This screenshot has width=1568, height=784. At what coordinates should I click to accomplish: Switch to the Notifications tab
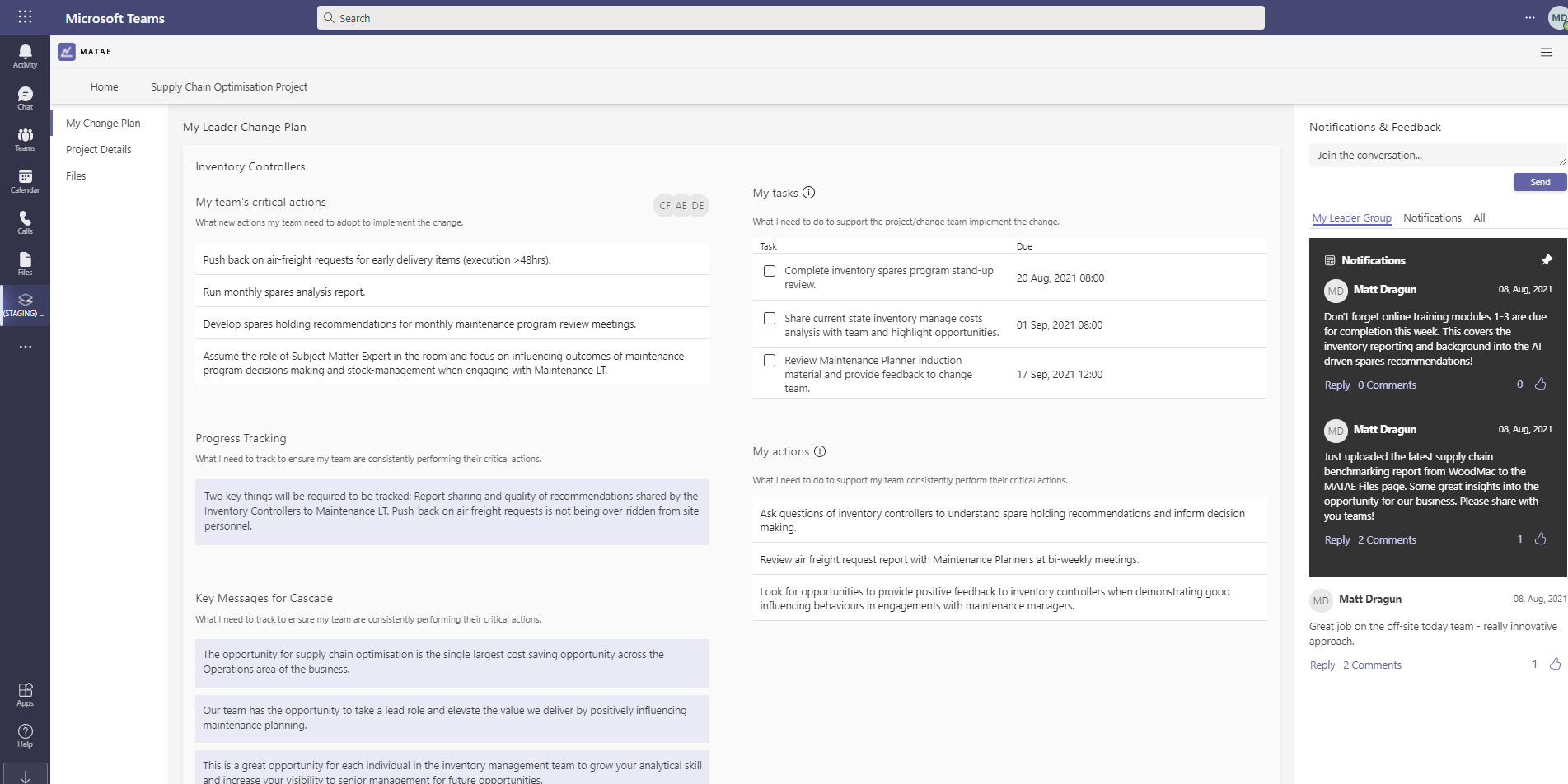click(1432, 217)
